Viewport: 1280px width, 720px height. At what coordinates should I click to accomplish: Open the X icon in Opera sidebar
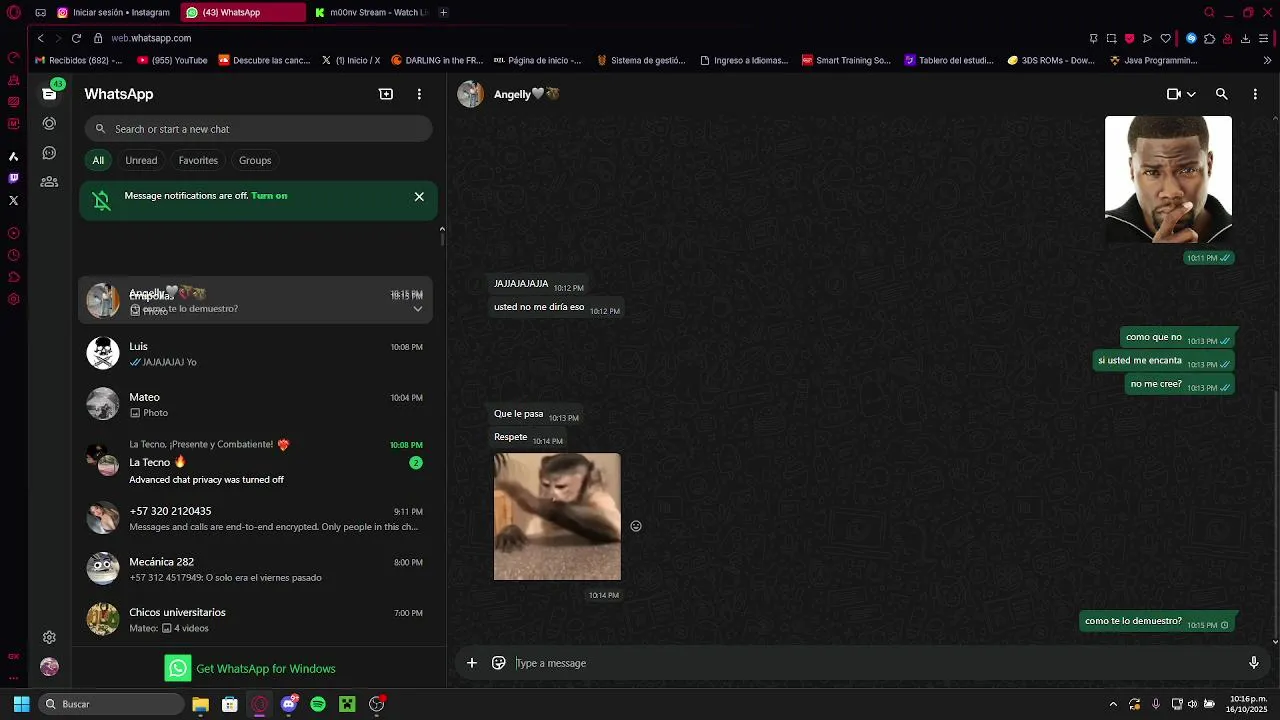[x=13, y=200]
